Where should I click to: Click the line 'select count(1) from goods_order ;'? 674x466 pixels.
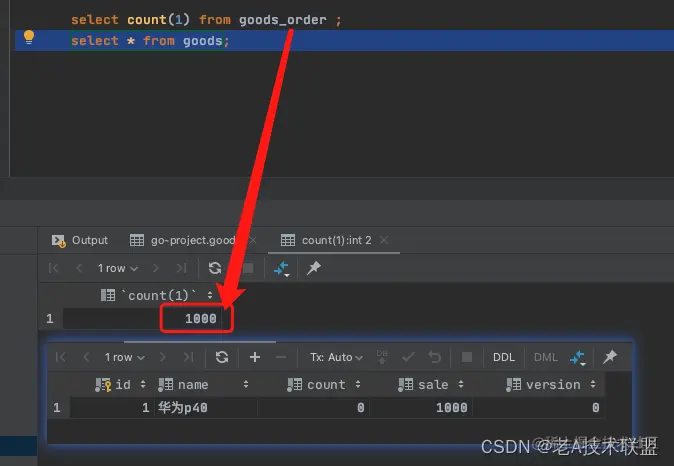pyautogui.click(x=206, y=20)
